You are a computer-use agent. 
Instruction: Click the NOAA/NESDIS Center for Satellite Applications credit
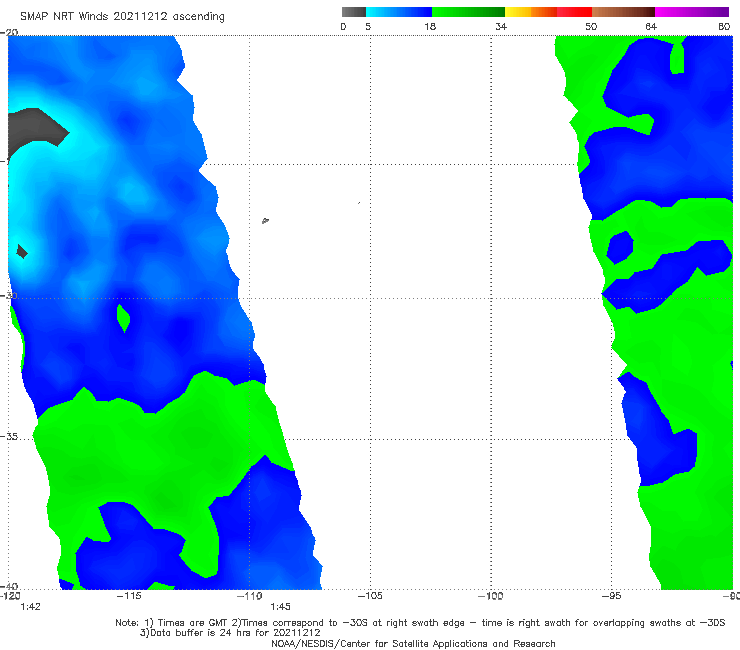413,643
